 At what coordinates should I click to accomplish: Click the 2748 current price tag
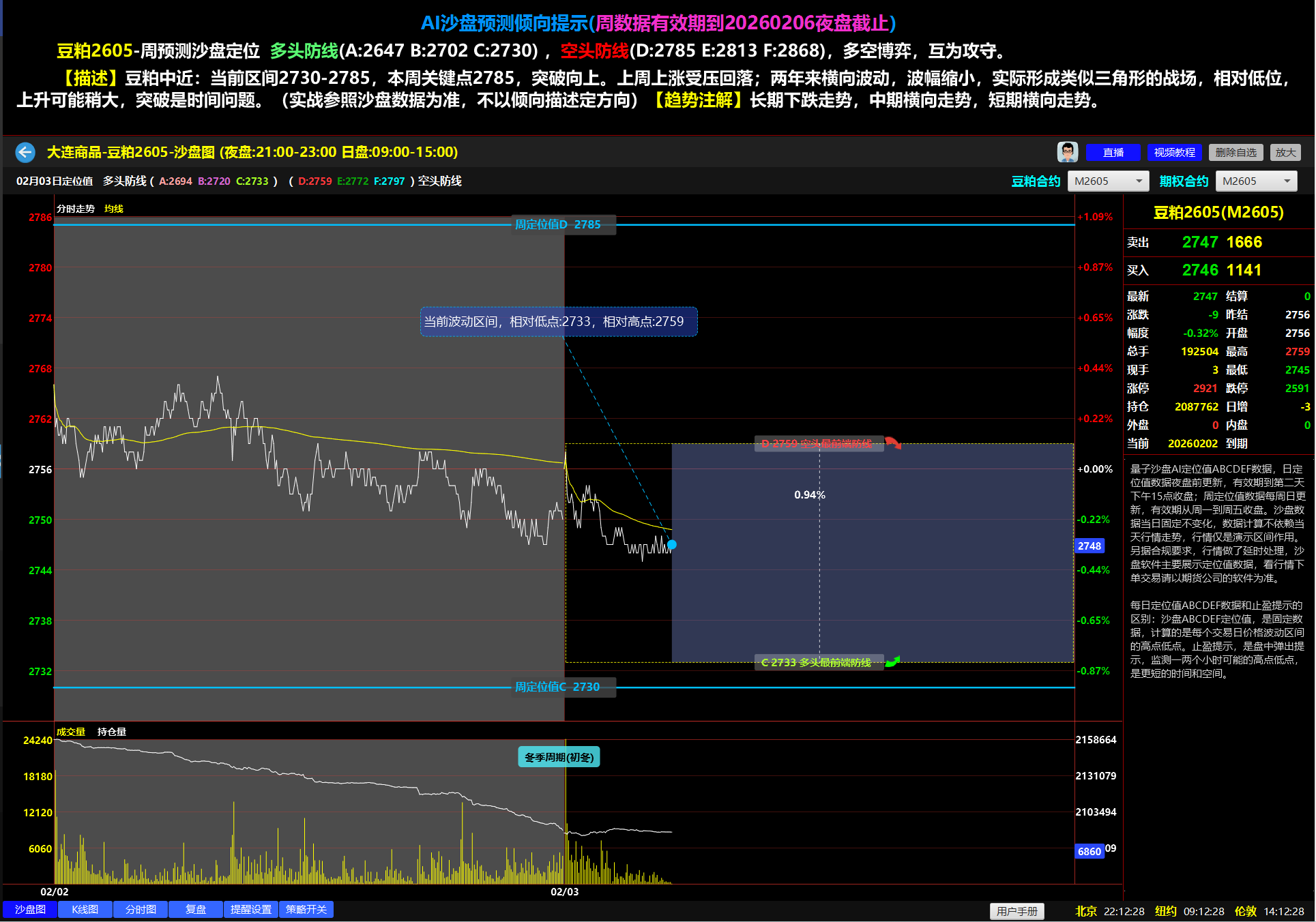tap(1090, 546)
